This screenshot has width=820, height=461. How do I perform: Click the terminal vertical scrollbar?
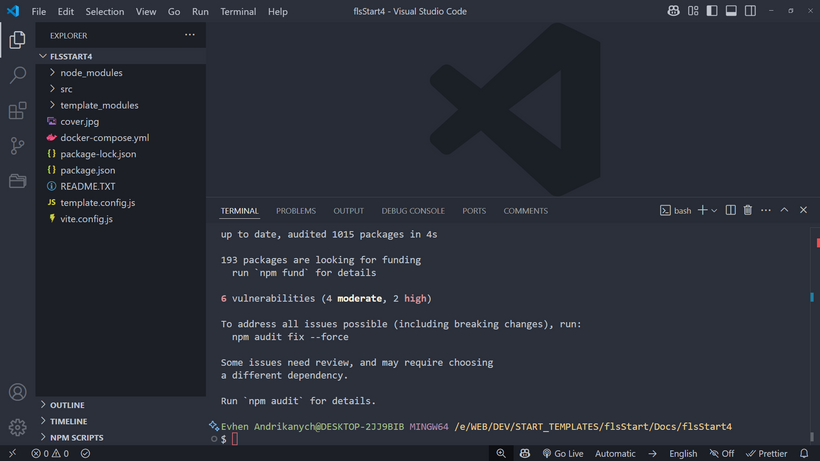(x=812, y=298)
